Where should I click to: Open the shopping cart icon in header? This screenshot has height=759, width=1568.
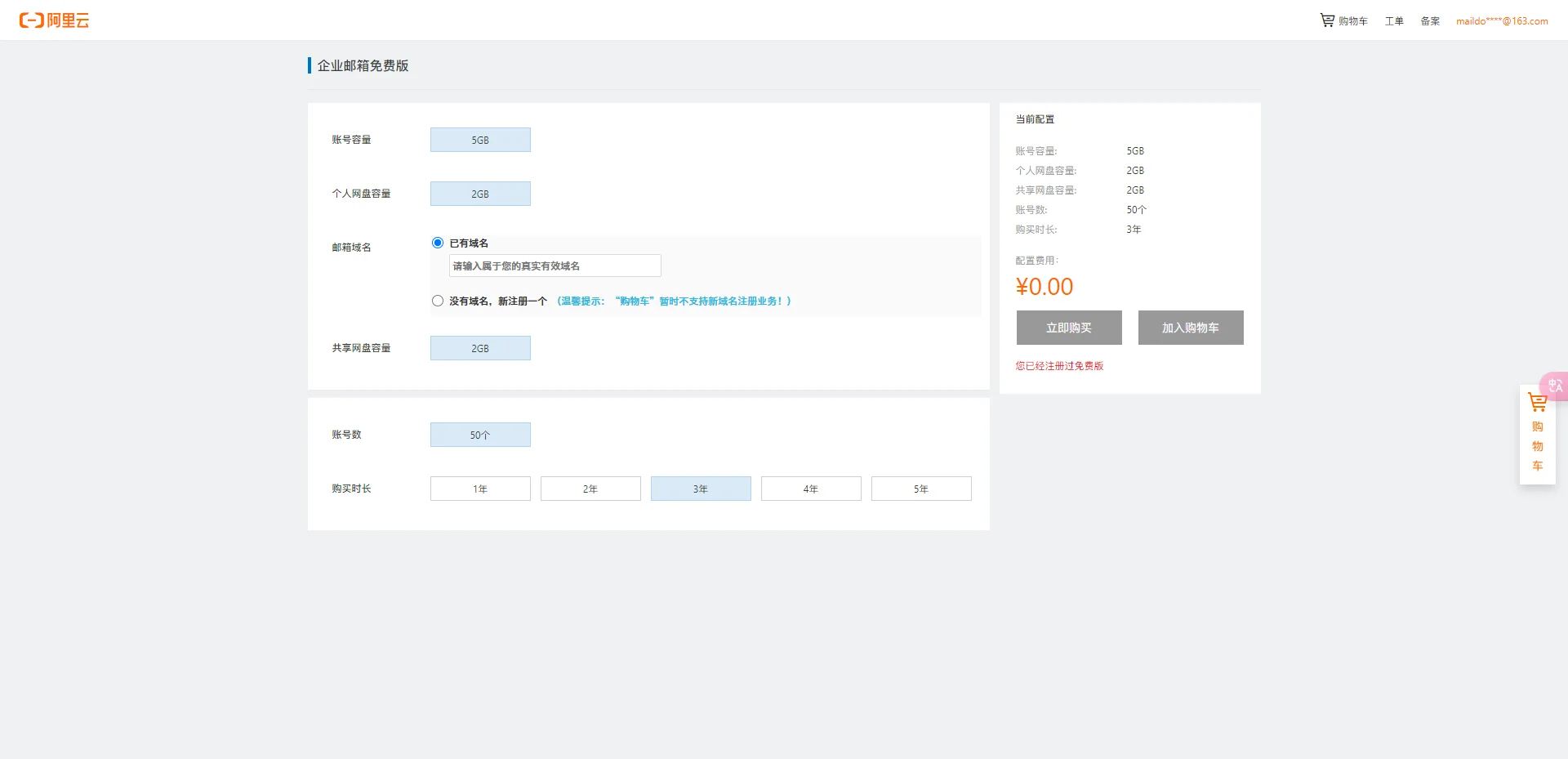(x=1327, y=20)
